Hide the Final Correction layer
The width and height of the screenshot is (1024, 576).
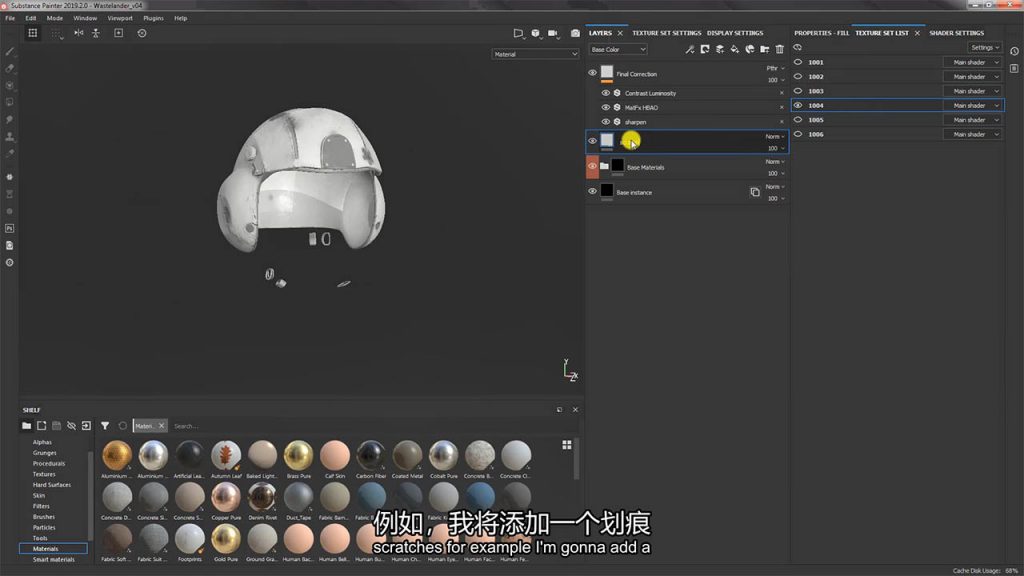(x=592, y=73)
